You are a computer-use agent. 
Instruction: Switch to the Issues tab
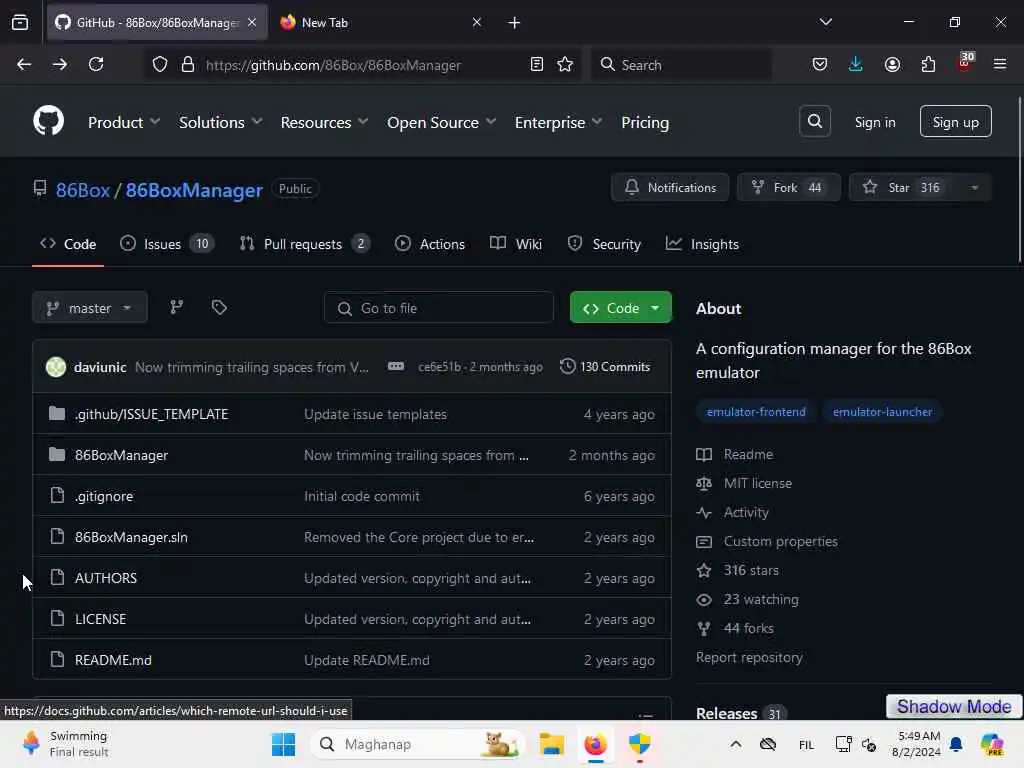tap(167, 244)
